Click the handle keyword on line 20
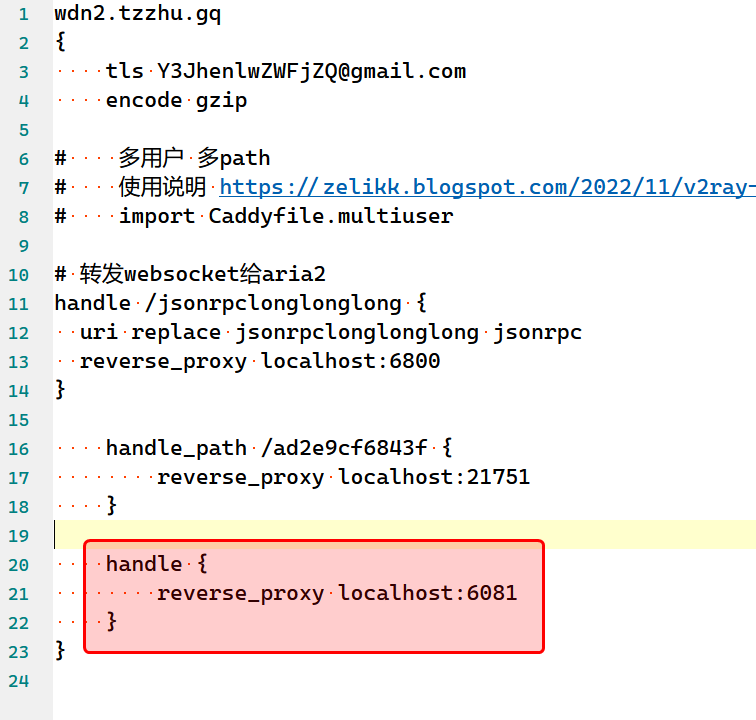This screenshot has width=756, height=720. pyautogui.click(x=144, y=564)
